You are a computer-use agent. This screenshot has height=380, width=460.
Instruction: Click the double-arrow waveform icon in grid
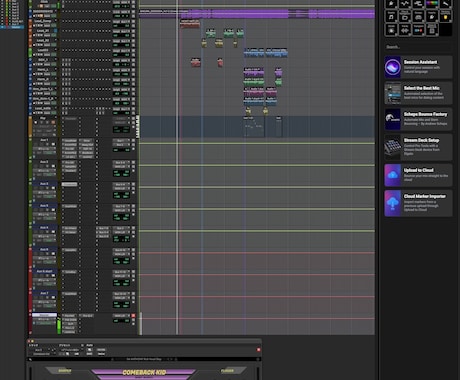coord(405,30)
